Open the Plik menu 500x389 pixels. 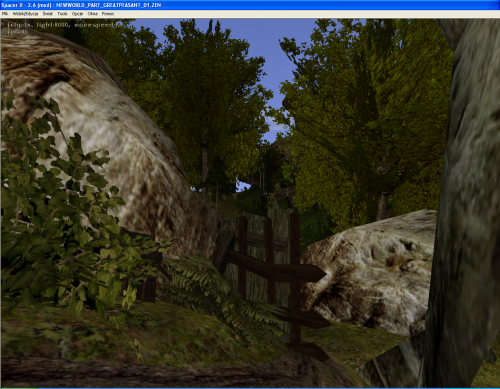(x=5, y=14)
